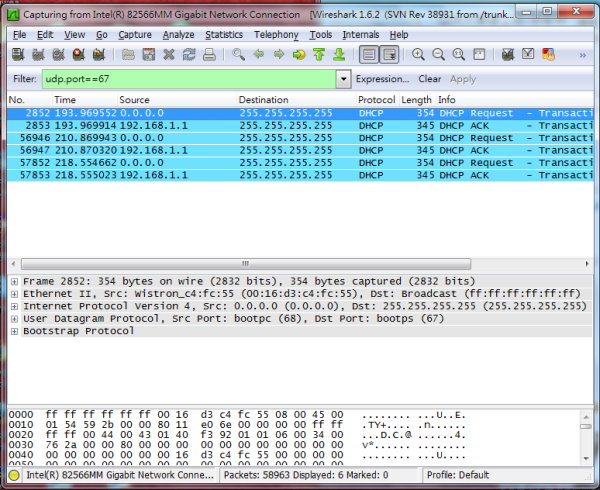Expand the User Datagram Protocol node
The width and height of the screenshot is (600, 490).
(x=14, y=319)
